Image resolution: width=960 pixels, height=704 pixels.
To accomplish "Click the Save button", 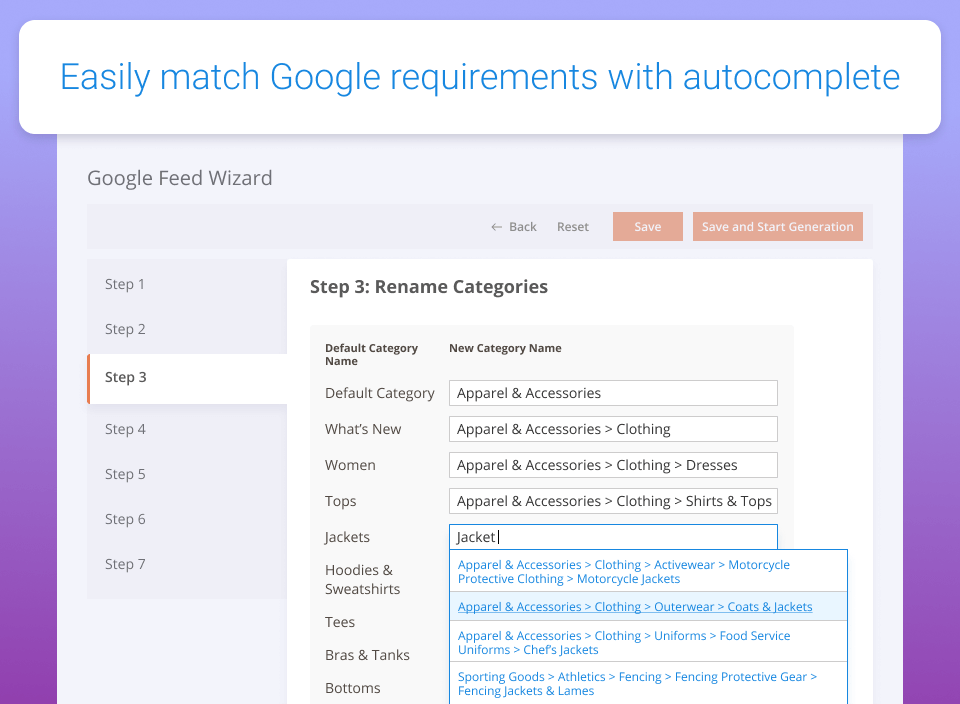I will click(x=648, y=227).
